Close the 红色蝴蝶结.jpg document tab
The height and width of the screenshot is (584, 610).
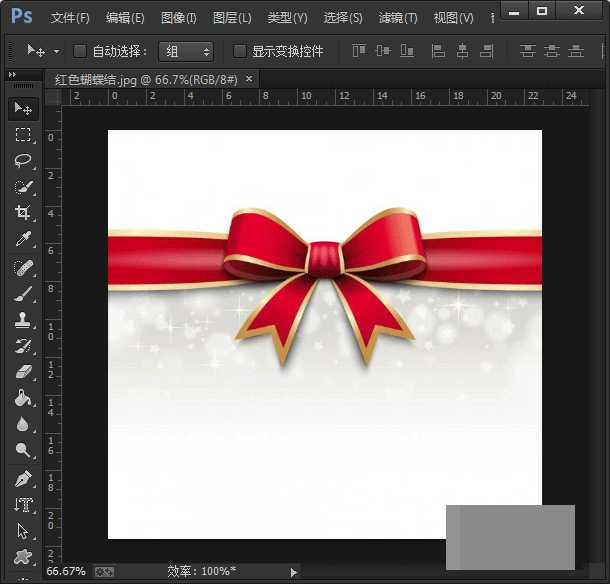(x=249, y=78)
